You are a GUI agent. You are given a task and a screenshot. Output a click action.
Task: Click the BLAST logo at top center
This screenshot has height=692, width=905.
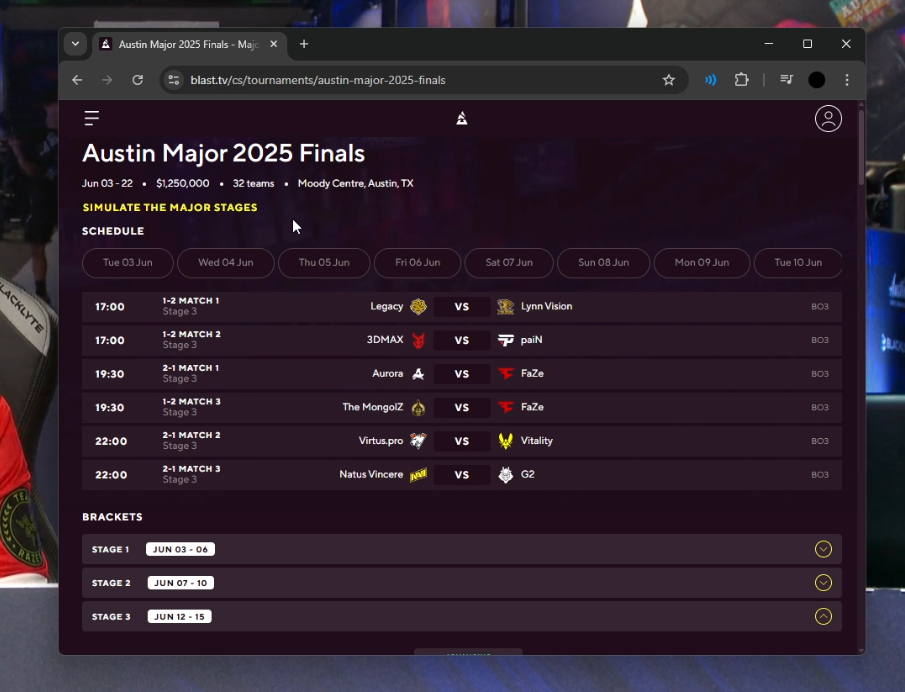click(462, 118)
